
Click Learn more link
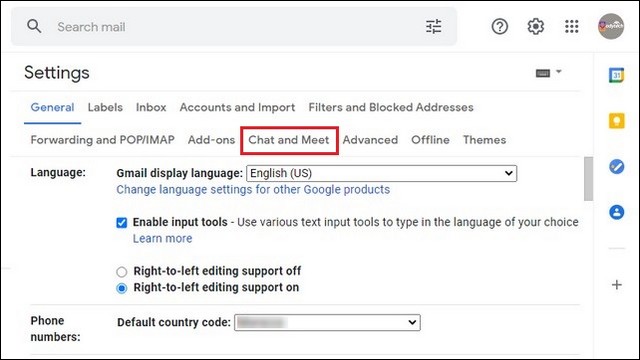[162, 238]
